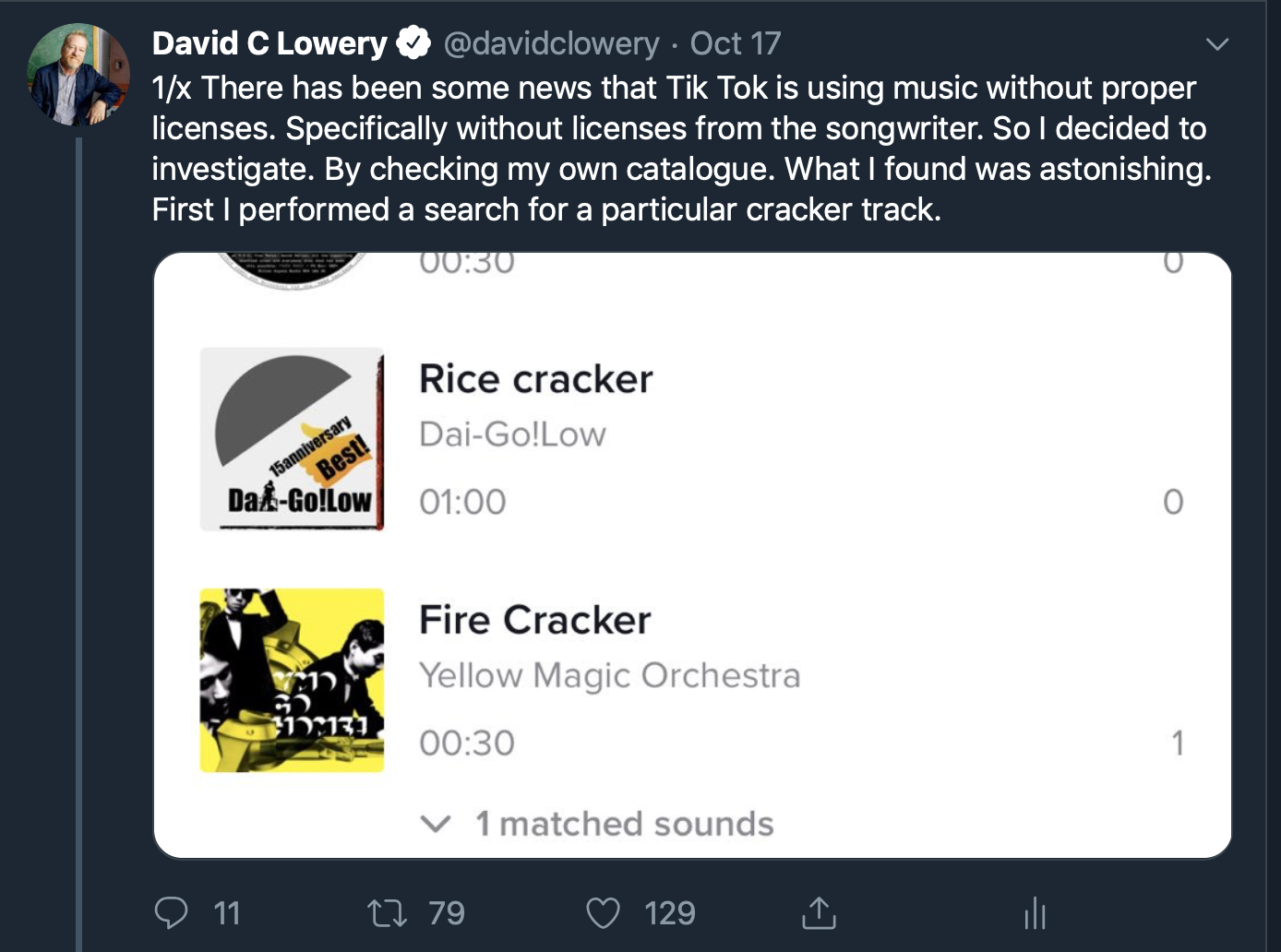Screen dimensions: 1281x952
Task: Open the David C Lowery display name
Action: (269, 43)
